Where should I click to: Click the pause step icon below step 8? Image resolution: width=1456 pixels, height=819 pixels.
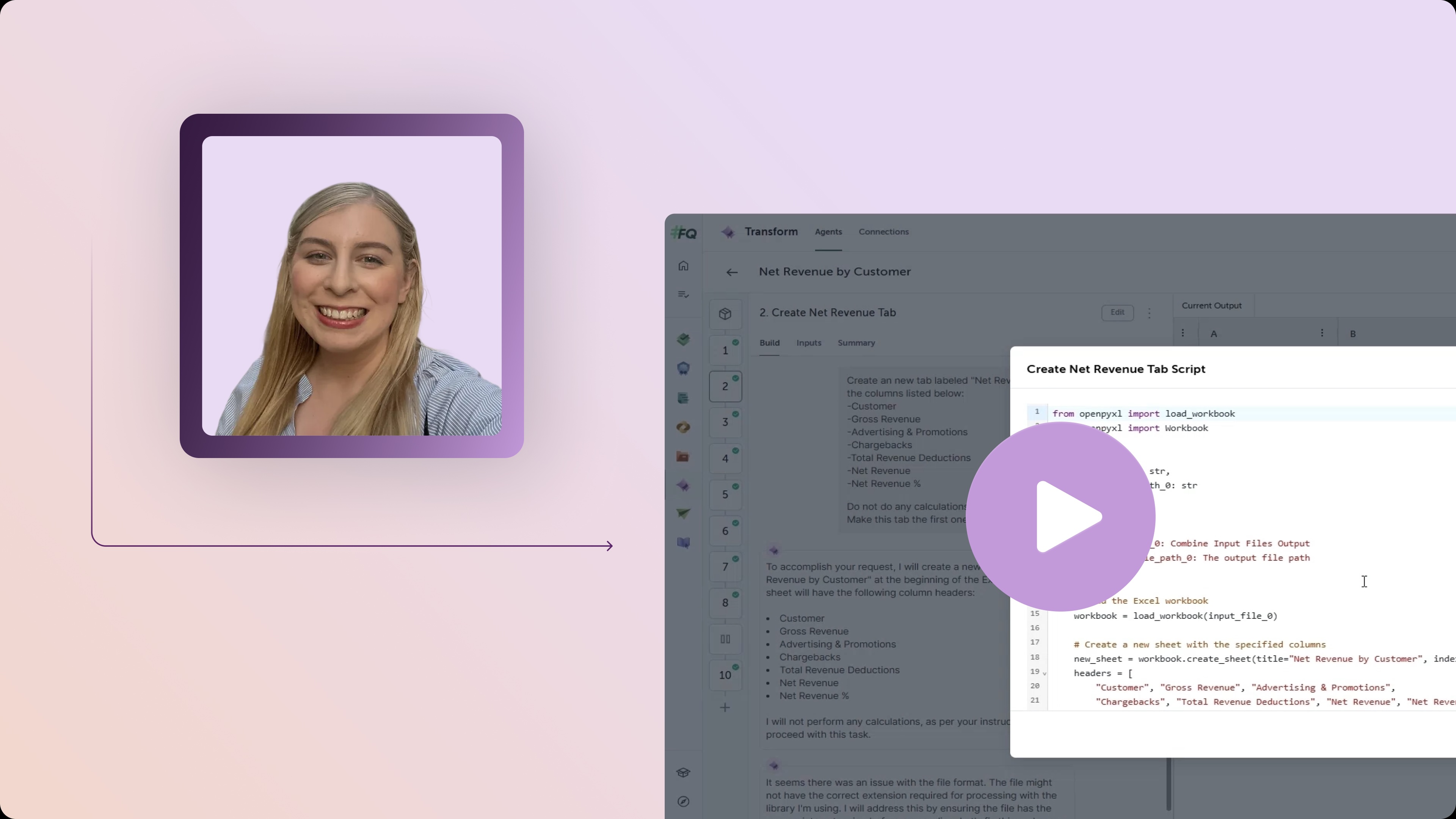(x=725, y=639)
